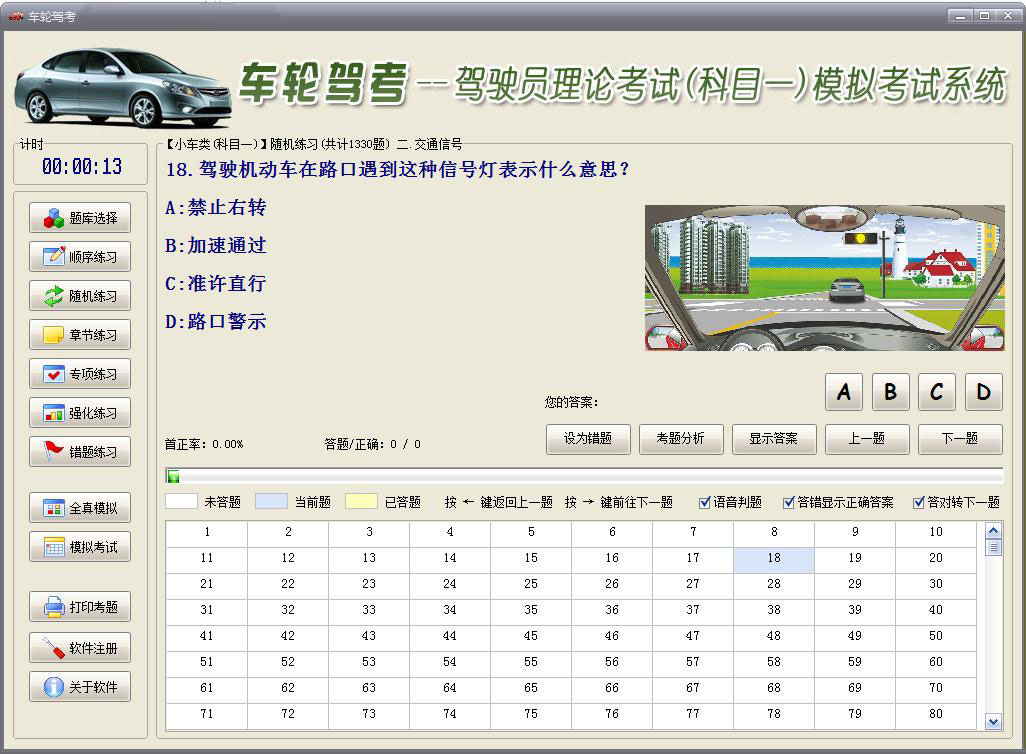Open 考题分析 question analysis
This screenshot has width=1026, height=754.
coord(681,439)
